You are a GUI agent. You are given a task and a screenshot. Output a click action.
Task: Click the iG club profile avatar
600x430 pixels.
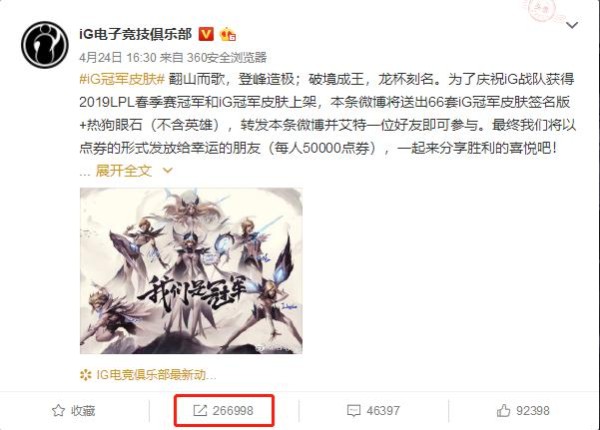[45, 44]
